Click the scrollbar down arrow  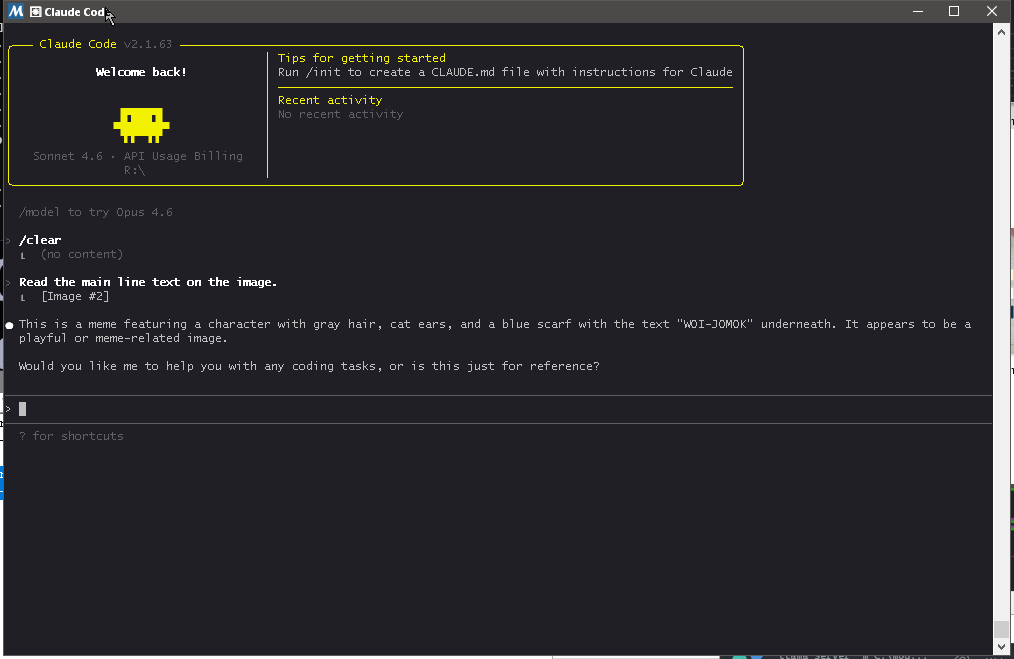point(1002,646)
